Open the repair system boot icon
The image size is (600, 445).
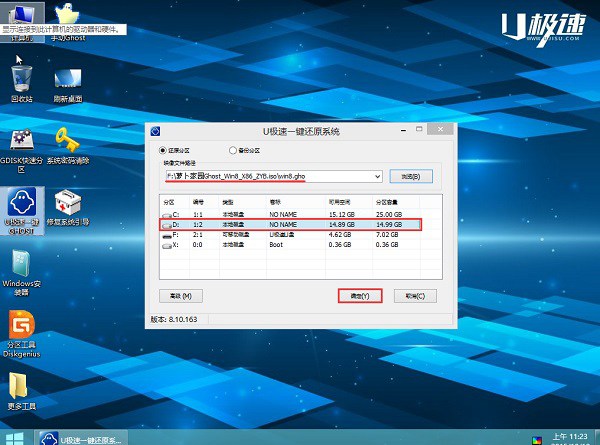(x=68, y=207)
